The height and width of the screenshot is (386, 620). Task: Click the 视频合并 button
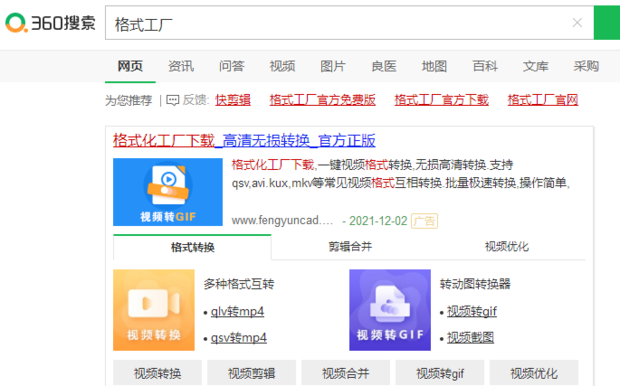(346, 373)
